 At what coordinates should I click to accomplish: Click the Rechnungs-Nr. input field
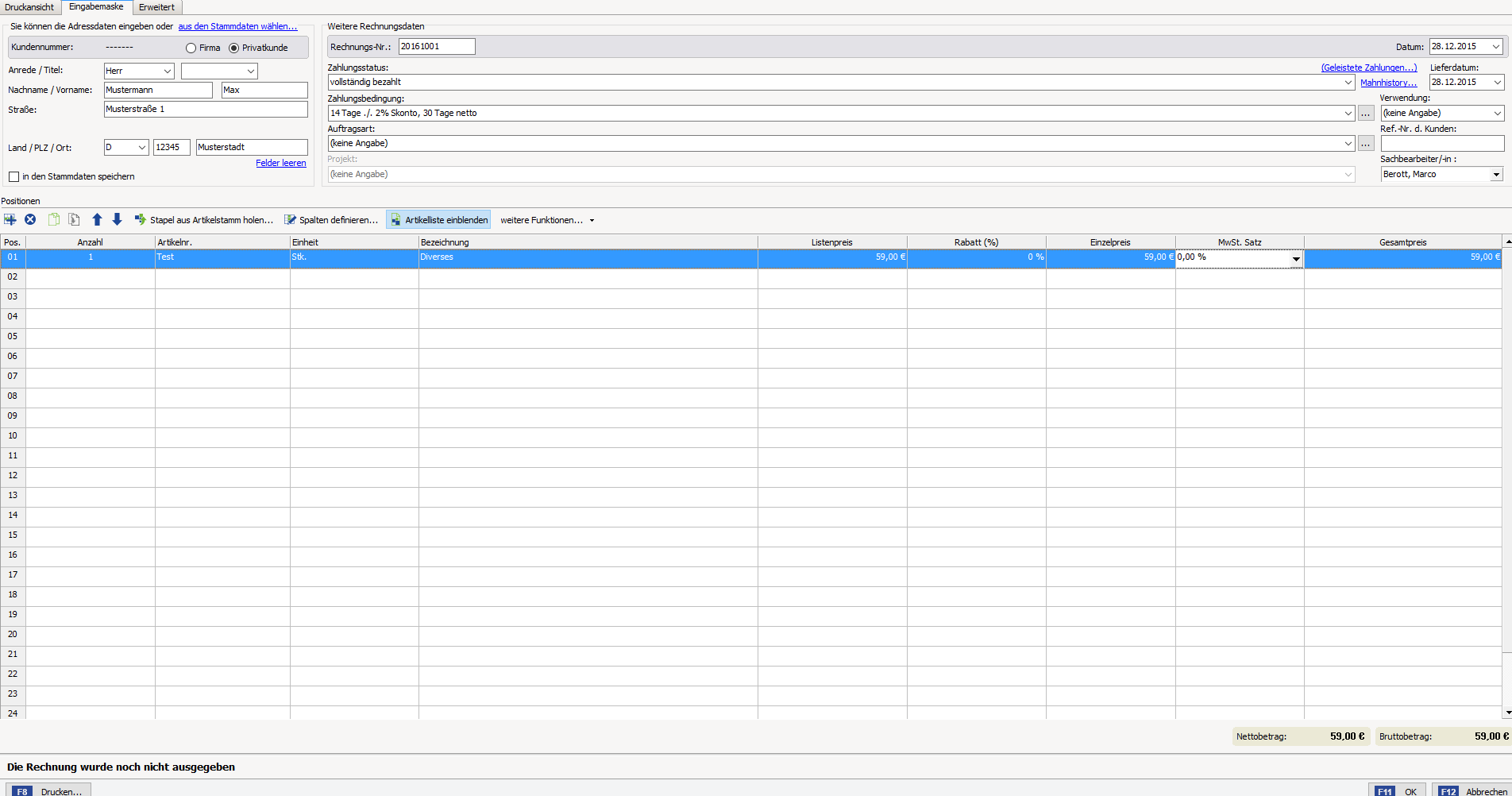pos(437,47)
